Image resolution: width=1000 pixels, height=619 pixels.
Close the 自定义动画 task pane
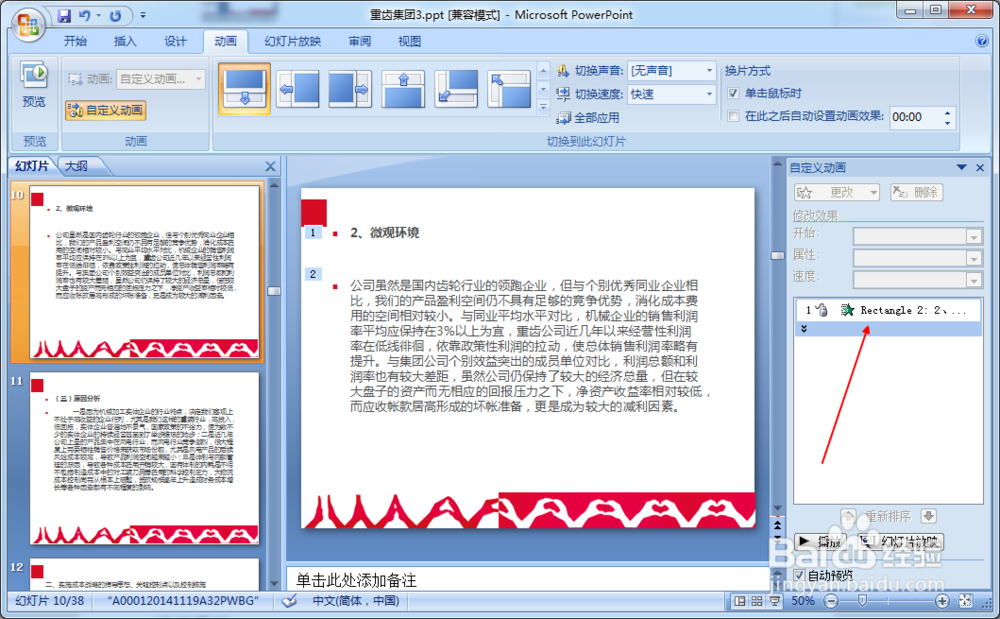[980, 168]
